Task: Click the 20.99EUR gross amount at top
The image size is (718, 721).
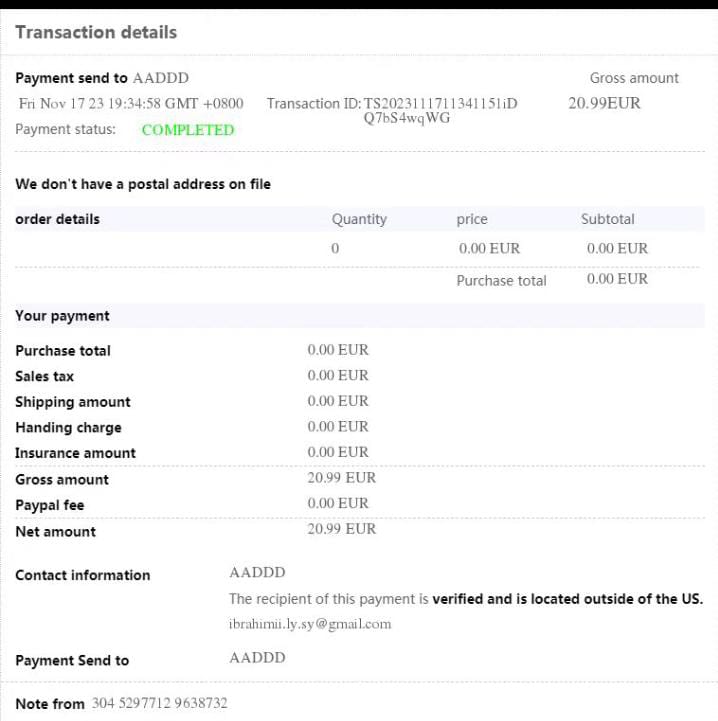Action: tap(604, 103)
